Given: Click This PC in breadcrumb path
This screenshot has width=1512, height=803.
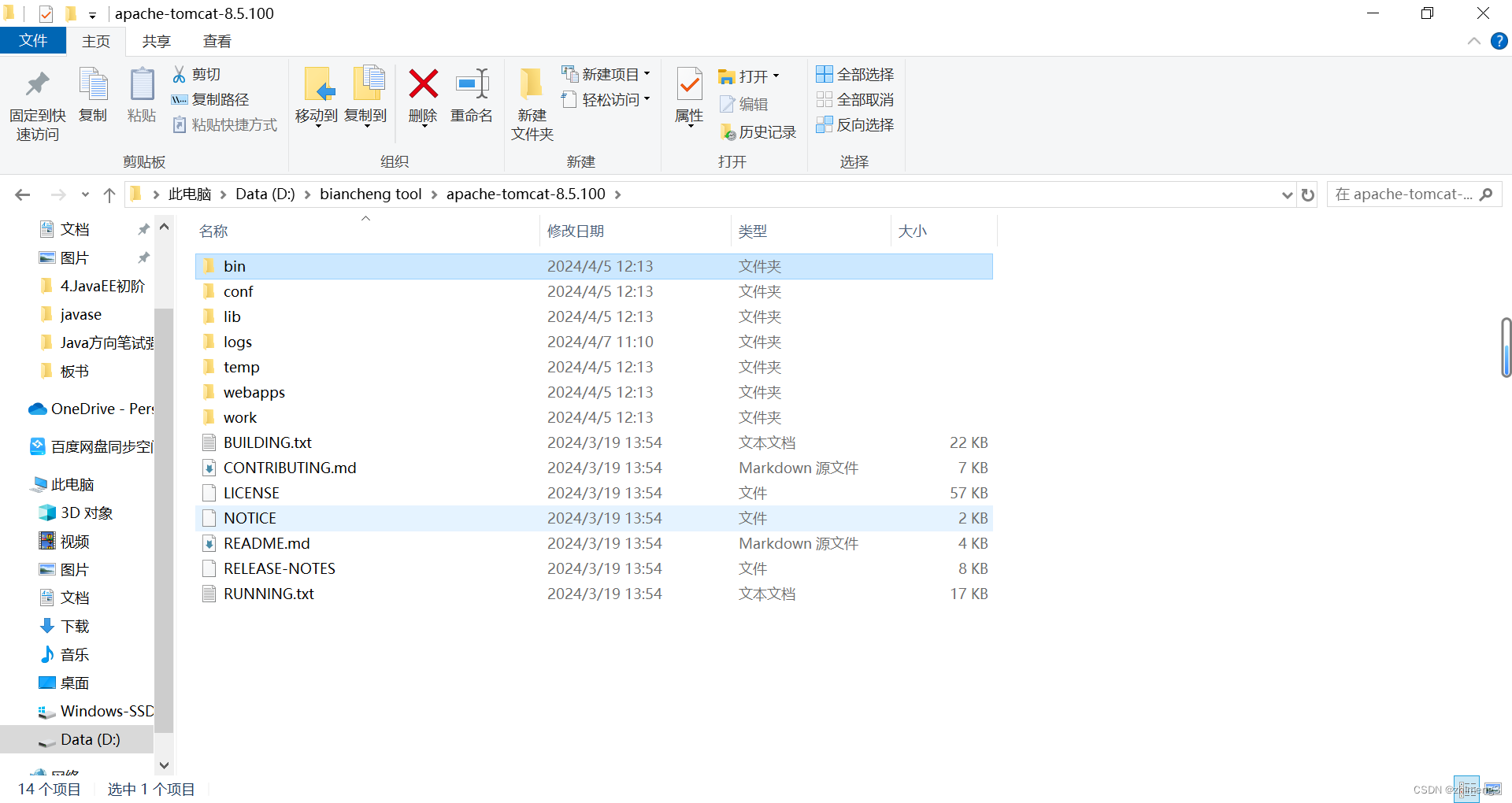Looking at the screenshot, I should [x=190, y=194].
